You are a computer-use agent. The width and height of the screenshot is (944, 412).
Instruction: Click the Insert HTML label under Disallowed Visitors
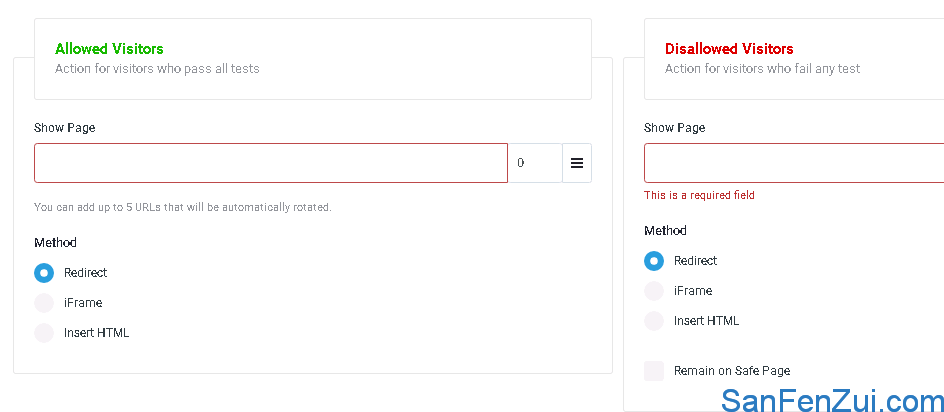tap(706, 321)
